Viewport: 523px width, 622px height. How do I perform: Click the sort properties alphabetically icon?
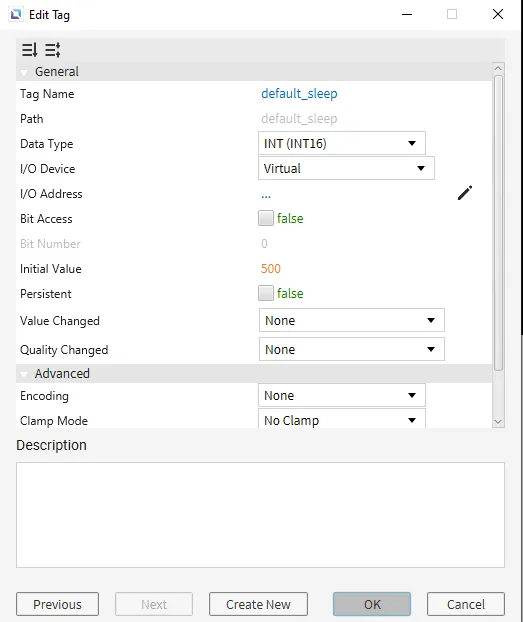pos(29,50)
